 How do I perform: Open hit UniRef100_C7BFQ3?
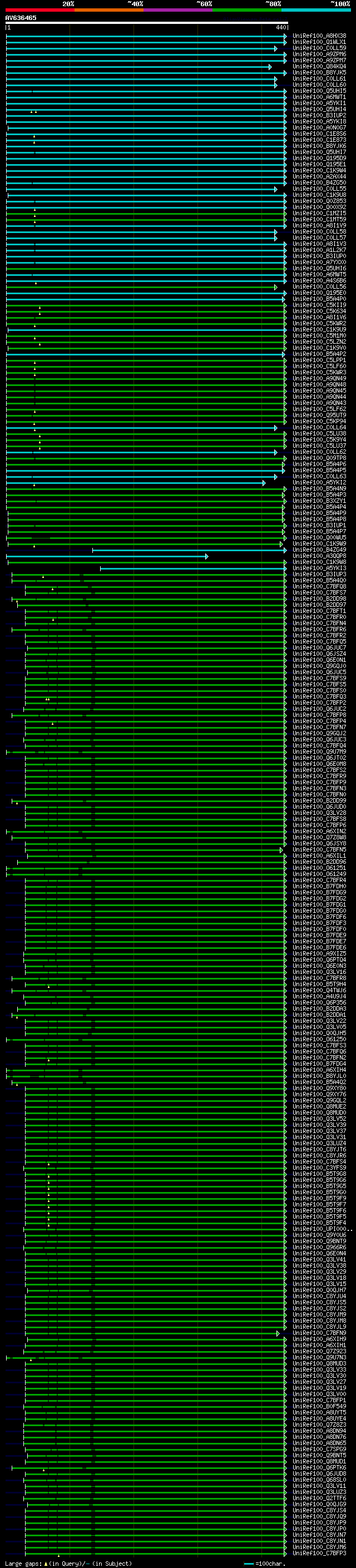click(x=319, y=696)
